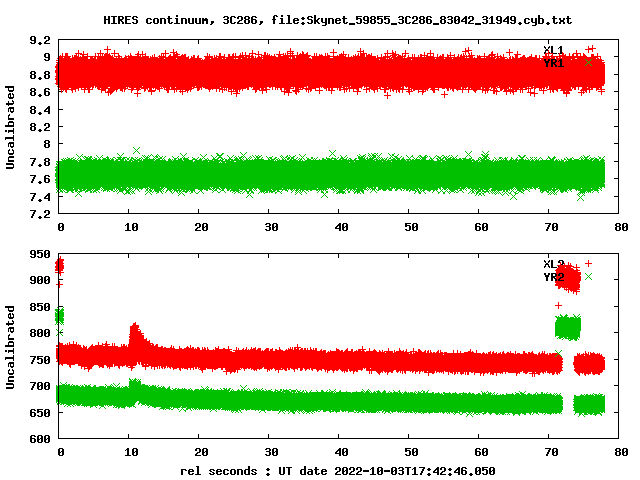Click the Uncalibrated axis label of the lower plot
This screenshot has height=480, width=640.
coord(10,347)
